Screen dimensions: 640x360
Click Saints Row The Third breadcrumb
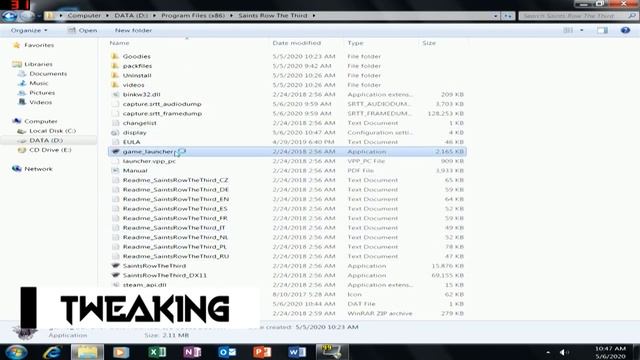[273, 16]
